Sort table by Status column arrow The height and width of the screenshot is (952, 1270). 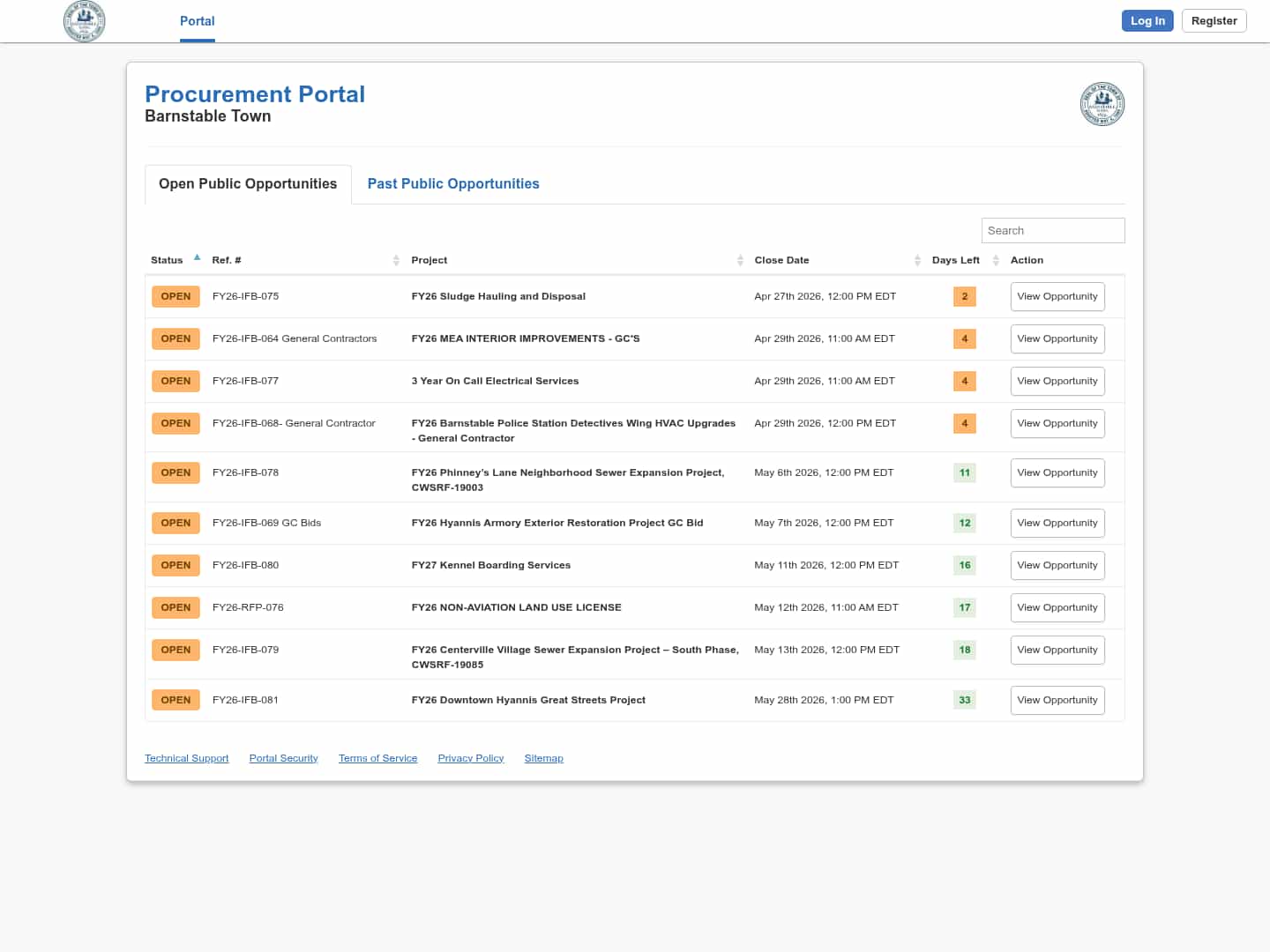click(198, 258)
